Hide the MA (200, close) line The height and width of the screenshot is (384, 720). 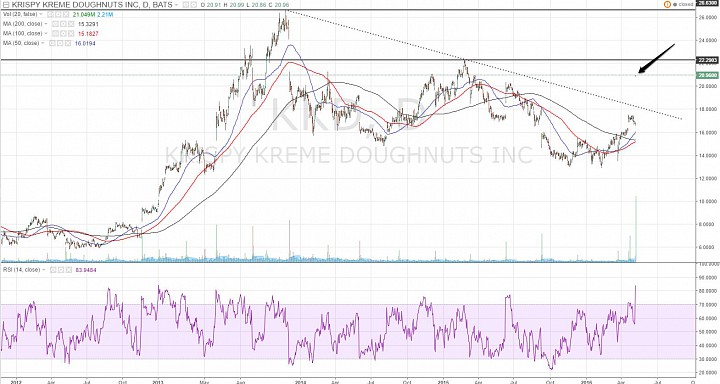(x=55, y=24)
